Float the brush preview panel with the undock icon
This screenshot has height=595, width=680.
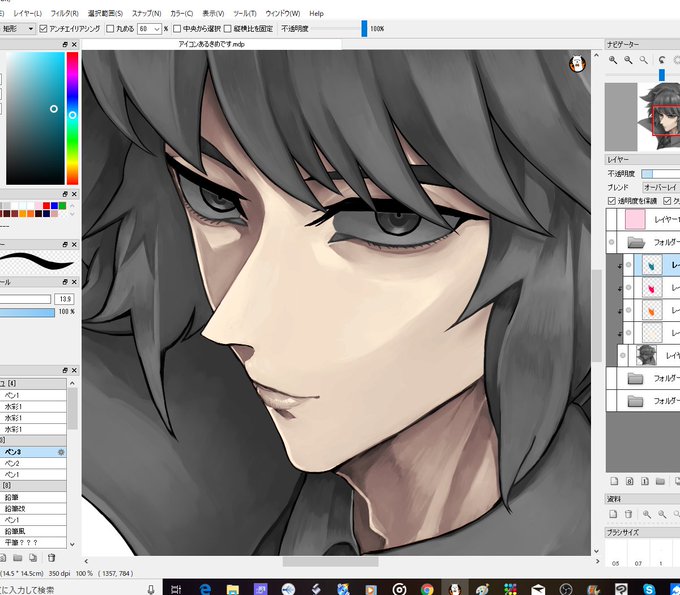point(65,244)
